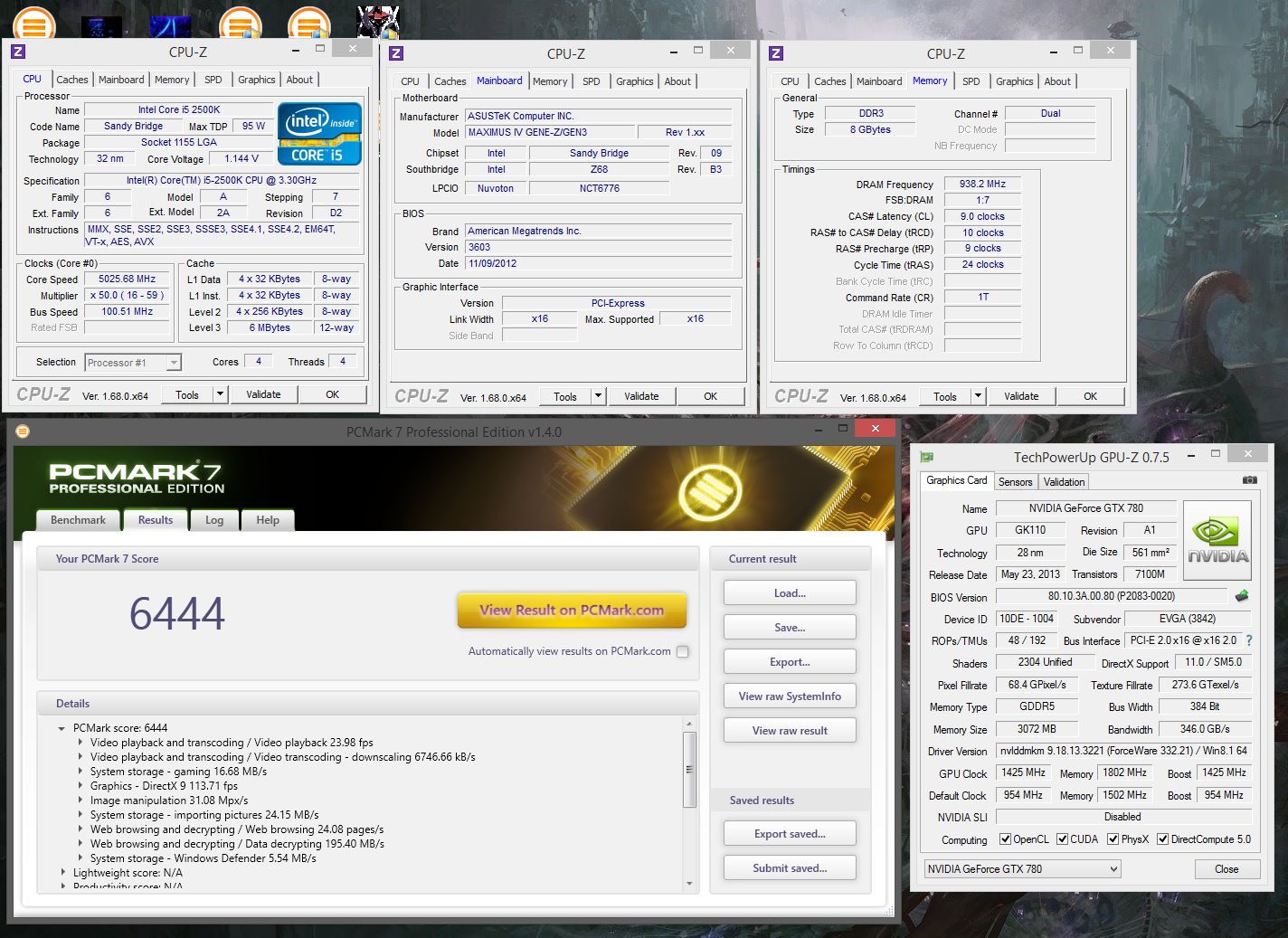
Task: Enable automatically view results on PCMark.com
Action: [x=682, y=651]
